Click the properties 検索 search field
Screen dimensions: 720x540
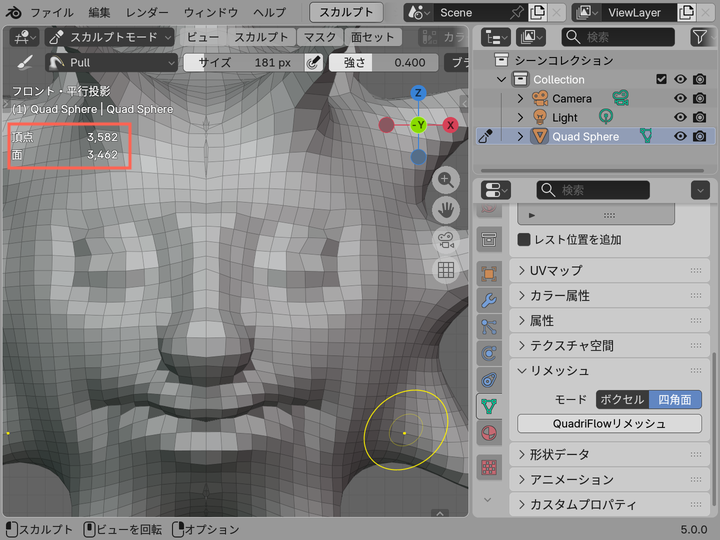pyautogui.click(x=593, y=190)
